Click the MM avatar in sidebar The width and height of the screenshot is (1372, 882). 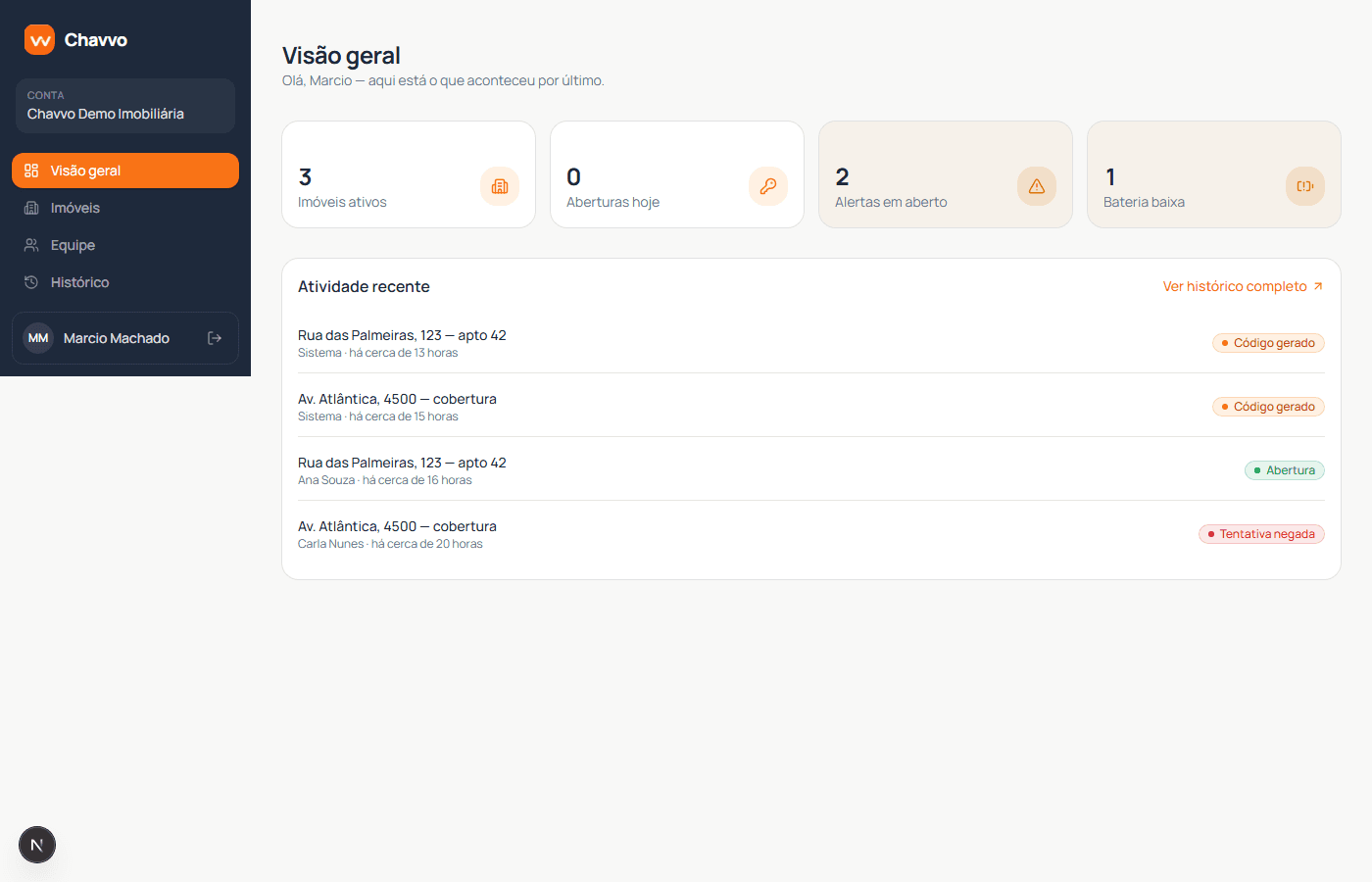[x=38, y=338]
